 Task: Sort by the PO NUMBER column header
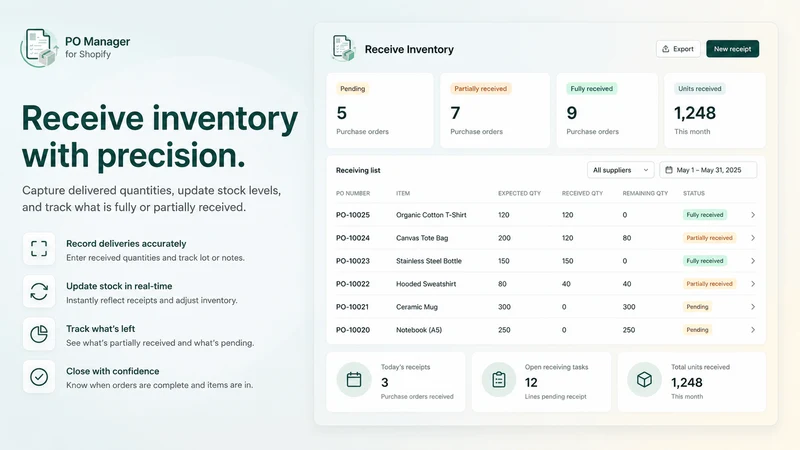[353, 193]
